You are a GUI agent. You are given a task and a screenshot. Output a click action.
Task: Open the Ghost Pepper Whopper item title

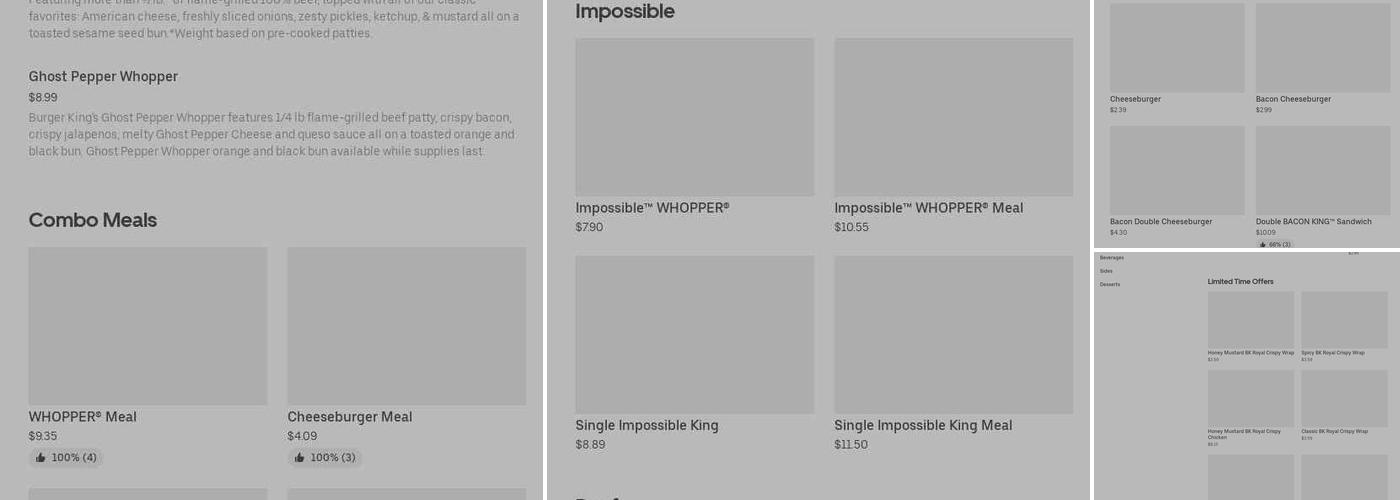[x=103, y=77]
